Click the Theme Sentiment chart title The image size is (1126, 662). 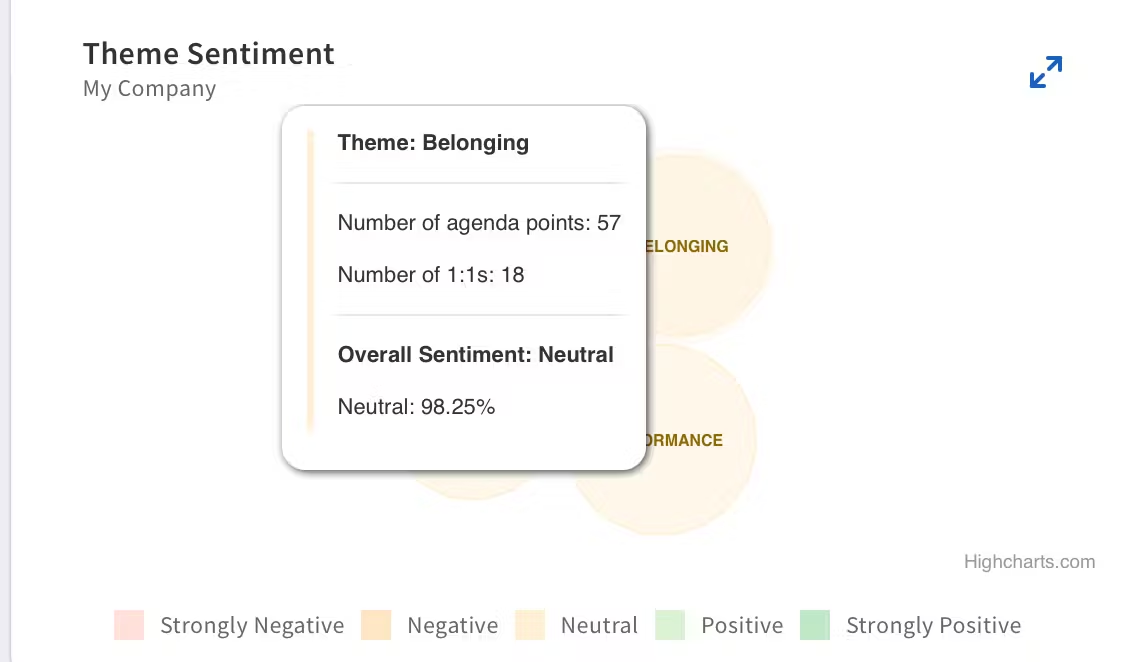(x=208, y=54)
